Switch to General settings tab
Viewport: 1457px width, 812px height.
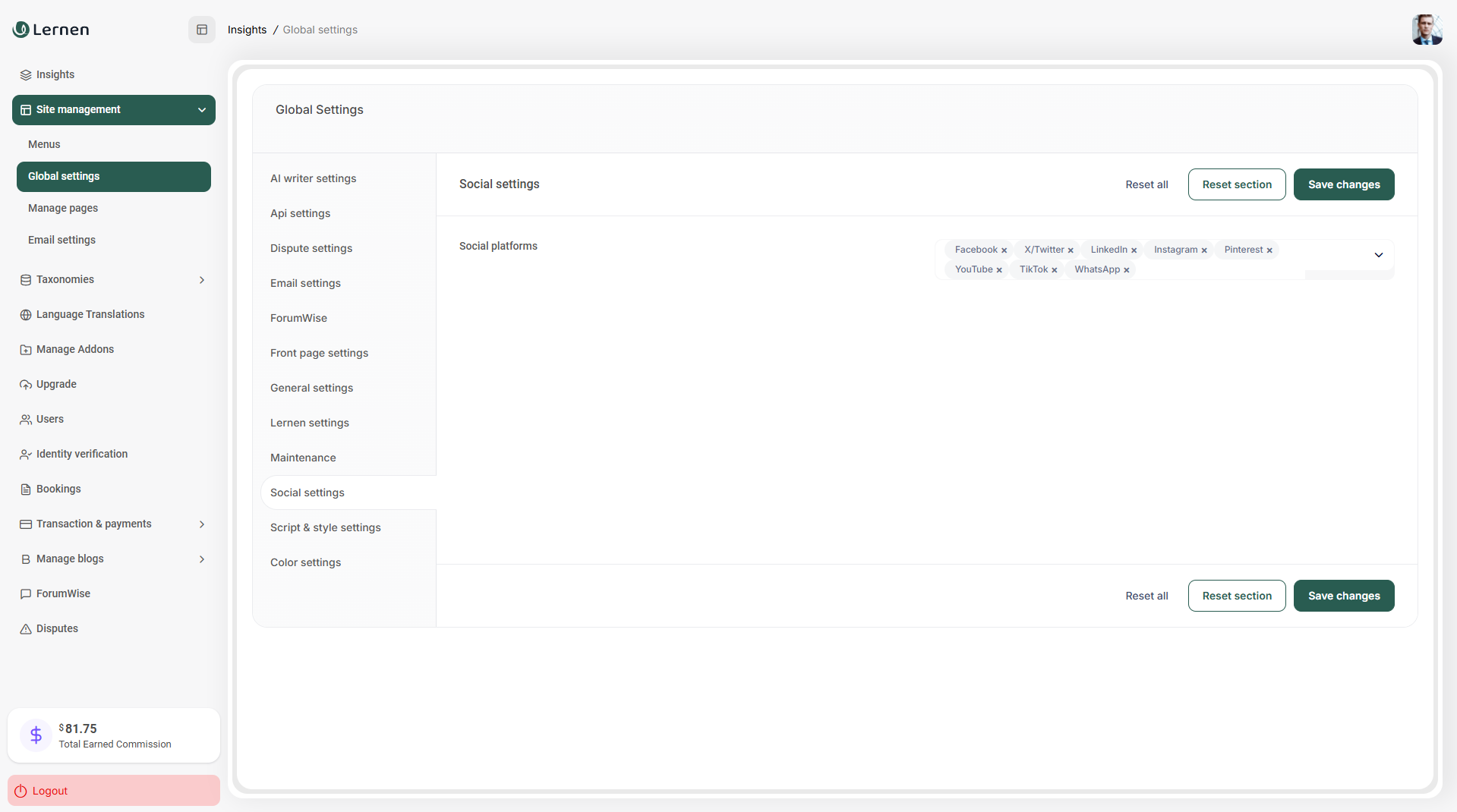tap(311, 388)
